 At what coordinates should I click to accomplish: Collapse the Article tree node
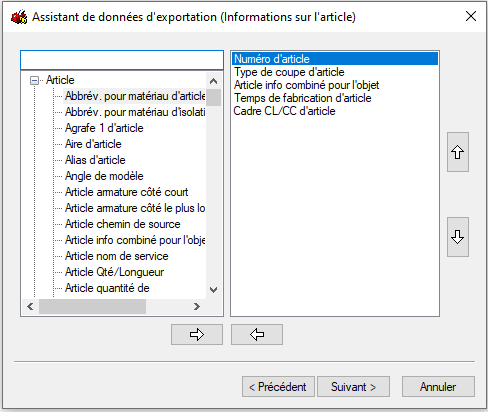pos(34,80)
